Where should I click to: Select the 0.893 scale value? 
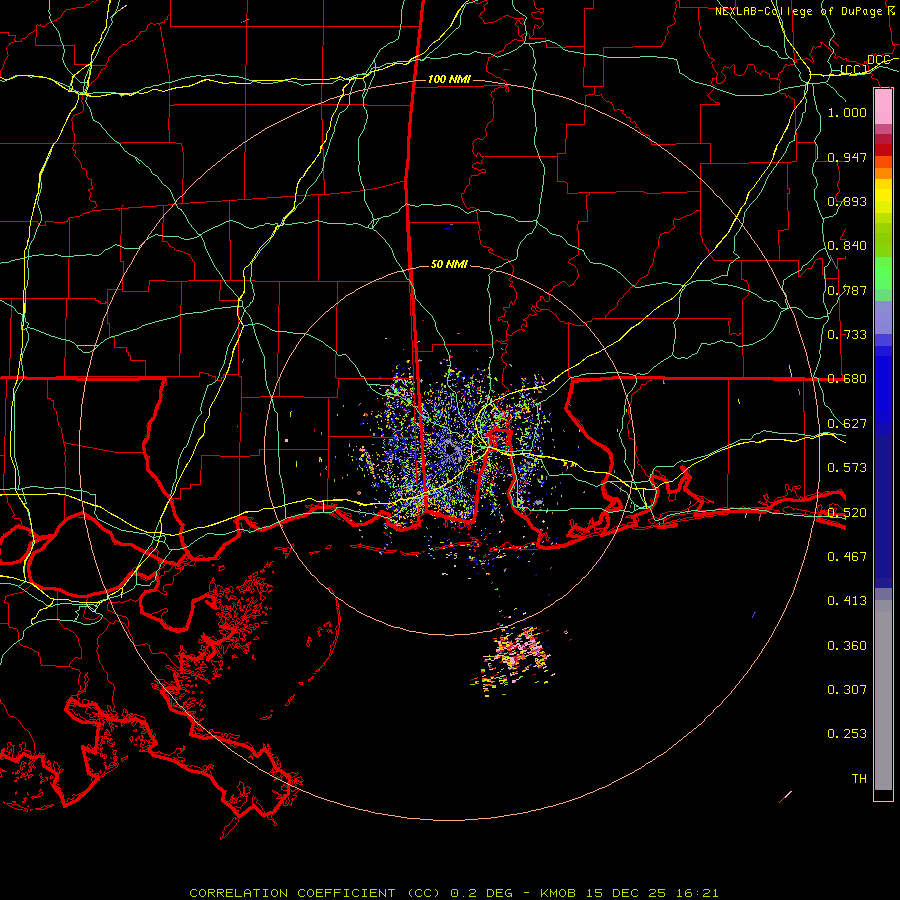pos(847,201)
